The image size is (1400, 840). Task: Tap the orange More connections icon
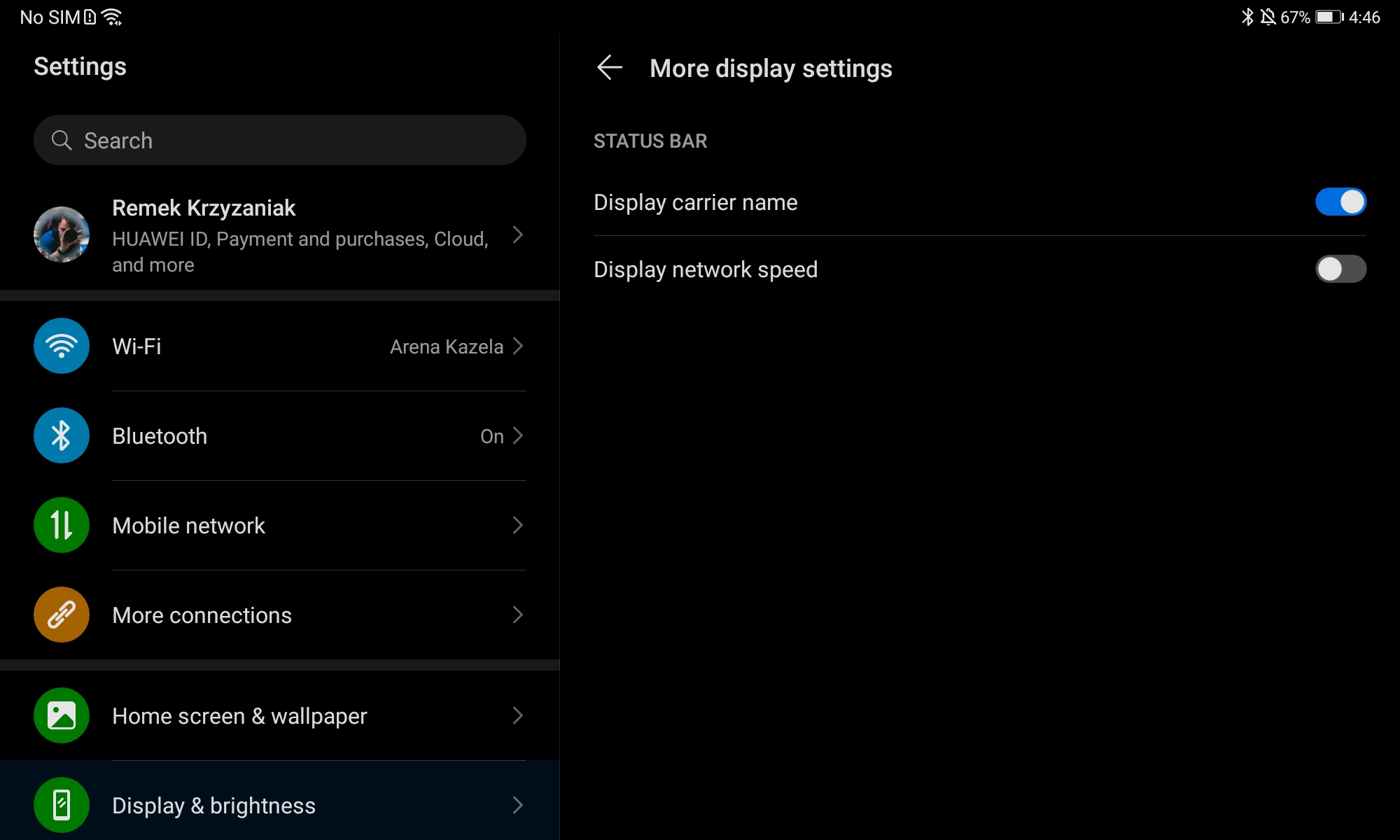point(62,615)
